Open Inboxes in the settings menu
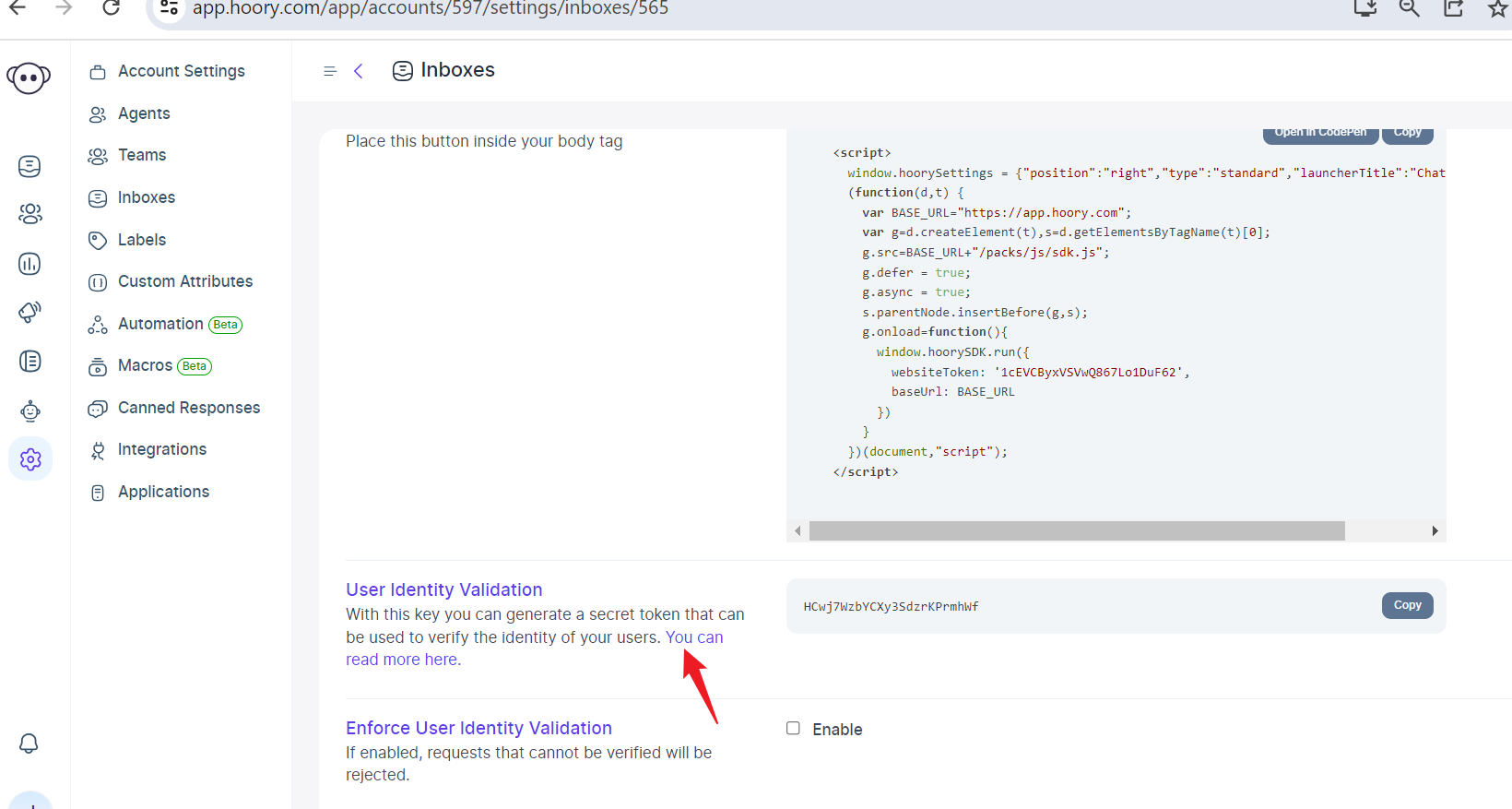1512x809 pixels. [x=131, y=197]
